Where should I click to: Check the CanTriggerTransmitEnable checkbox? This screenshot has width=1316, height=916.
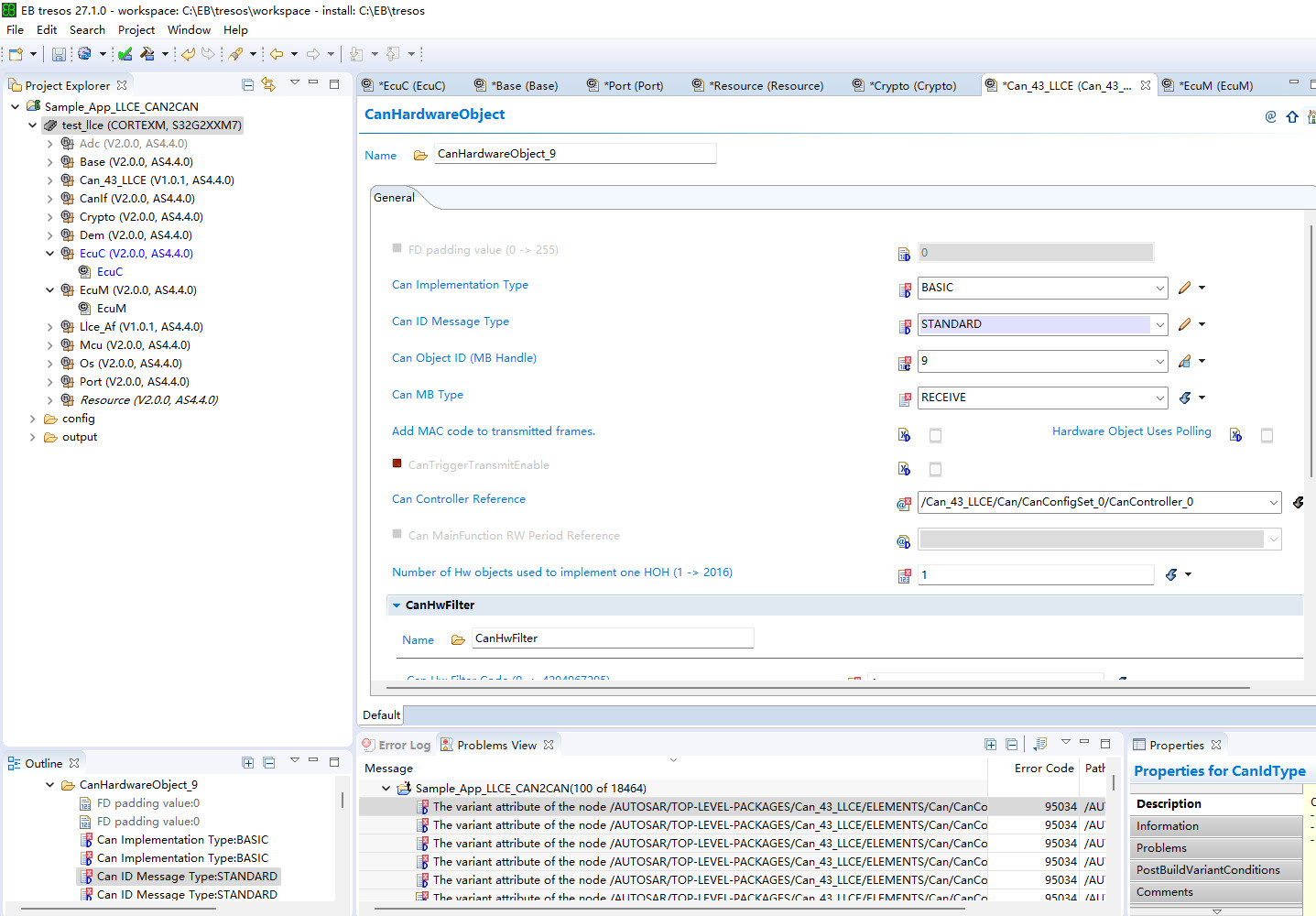click(x=935, y=469)
